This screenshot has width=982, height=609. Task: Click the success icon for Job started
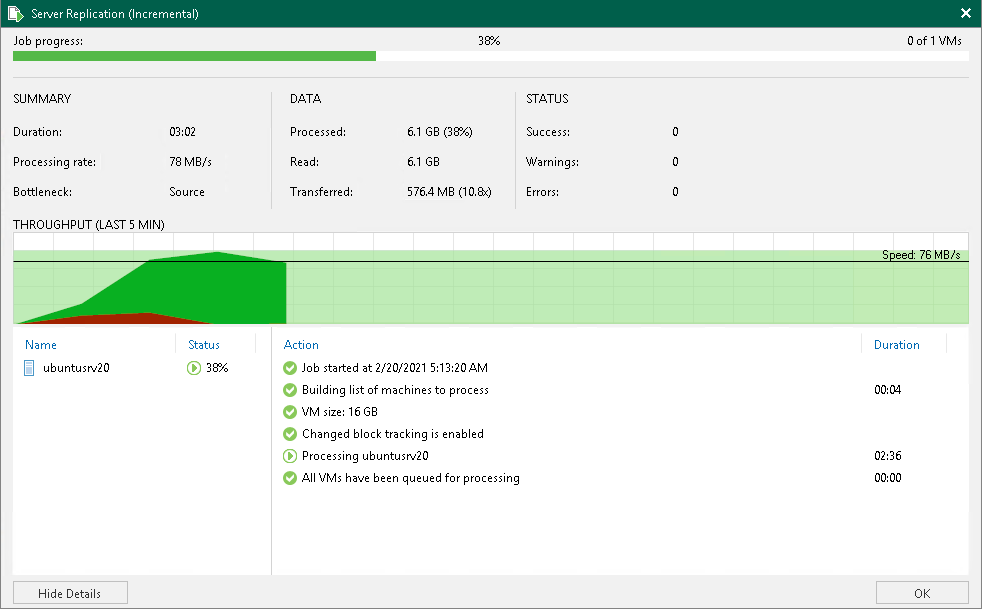pyautogui.click(x=289, y=368)
